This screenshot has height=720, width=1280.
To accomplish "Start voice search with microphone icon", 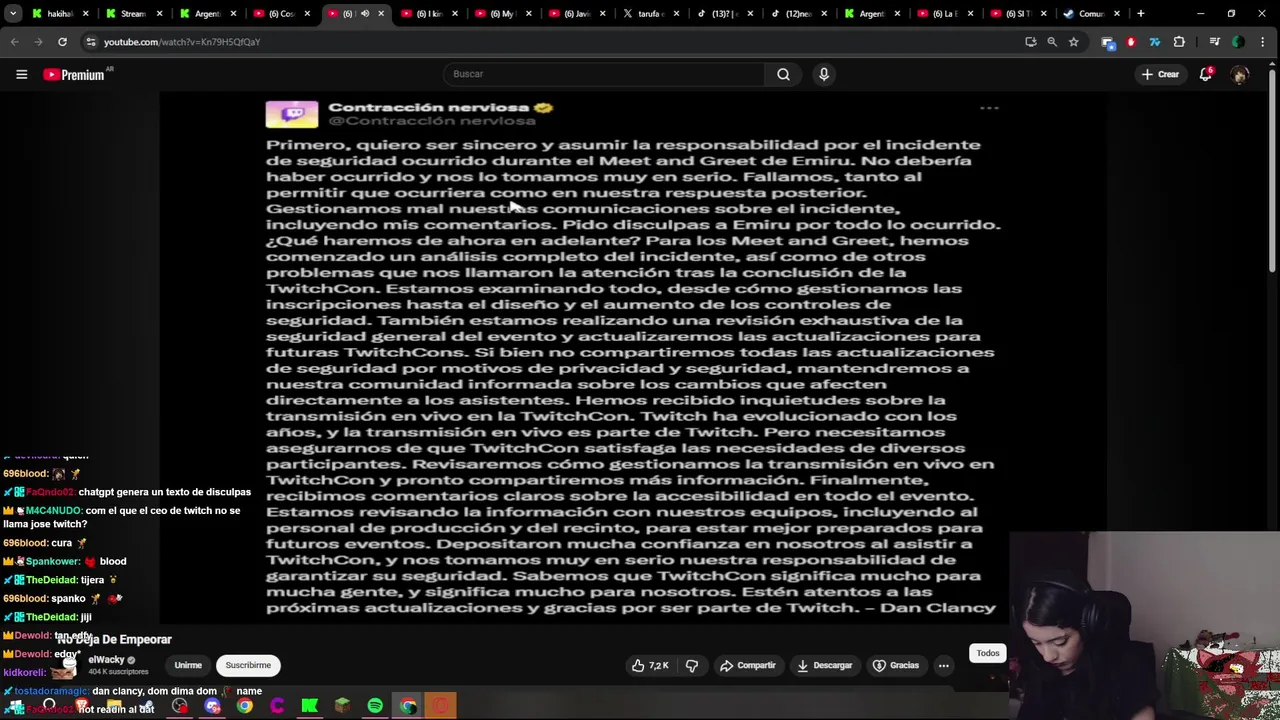I will (x=824, y=74).
